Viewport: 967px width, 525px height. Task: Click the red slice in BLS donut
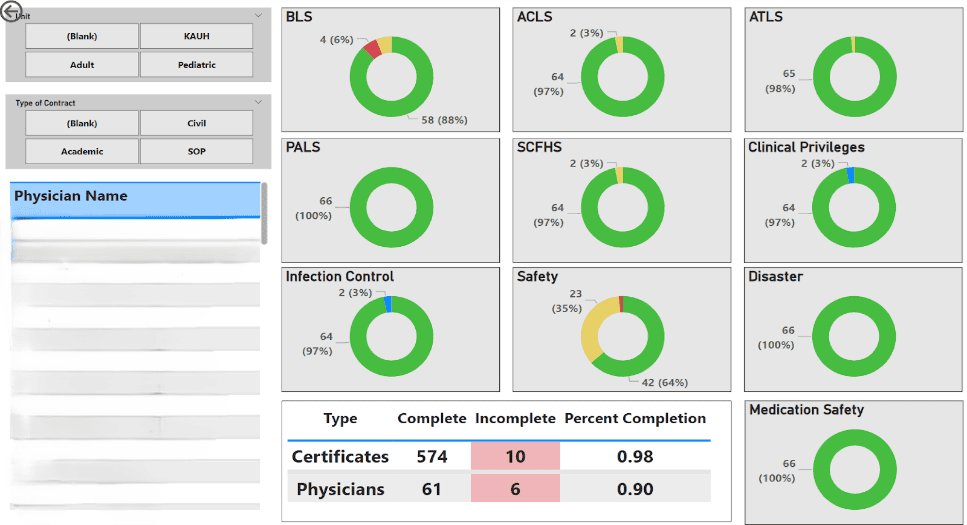tap(372, 49)
